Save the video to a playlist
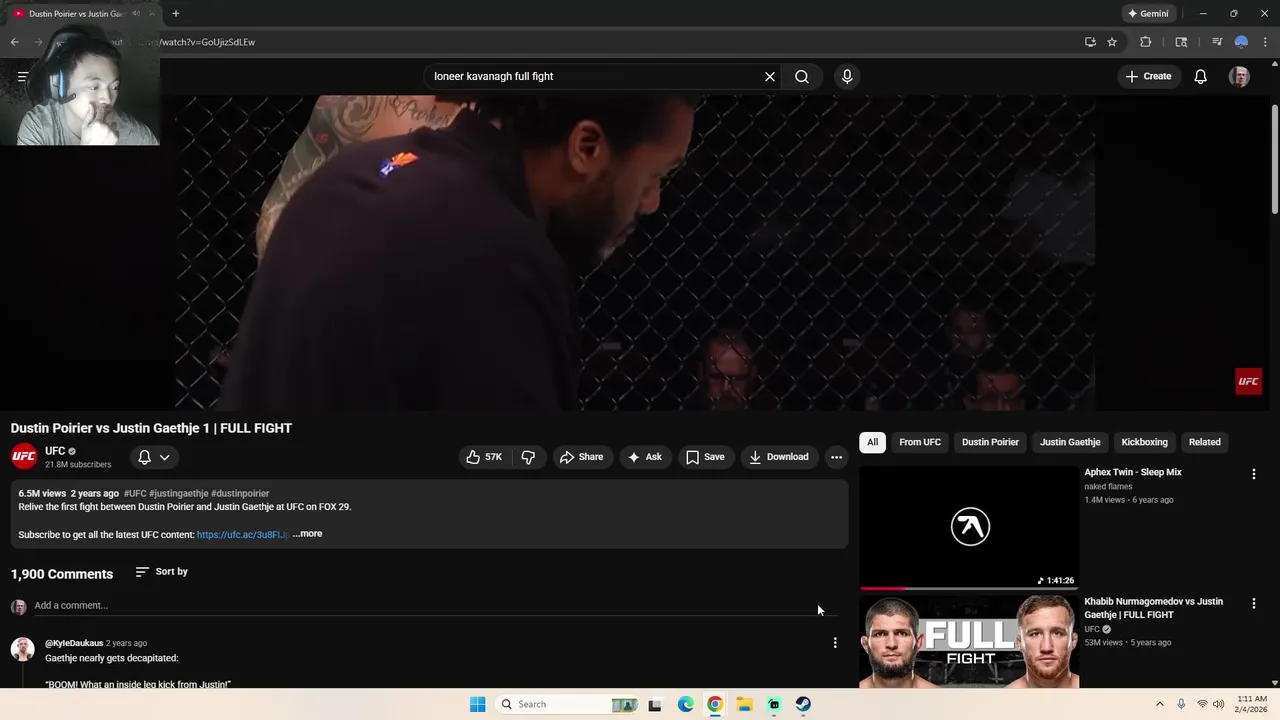The height and width of the screenshot is (720, 1280). coord(705,457)
